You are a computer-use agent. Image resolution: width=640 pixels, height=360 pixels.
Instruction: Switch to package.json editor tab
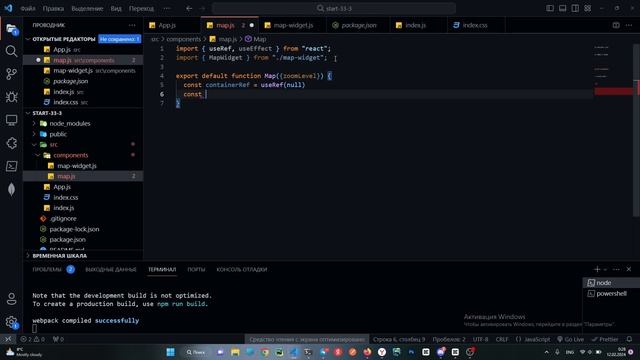click(358, 25)
